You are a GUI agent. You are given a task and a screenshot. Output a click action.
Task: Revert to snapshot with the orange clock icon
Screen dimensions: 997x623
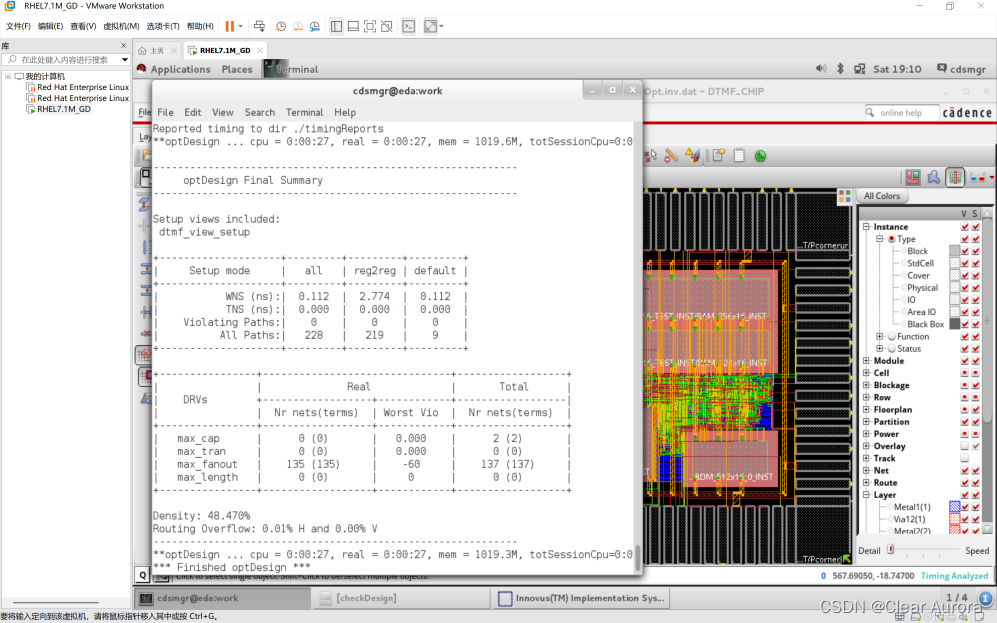point(298,26)
